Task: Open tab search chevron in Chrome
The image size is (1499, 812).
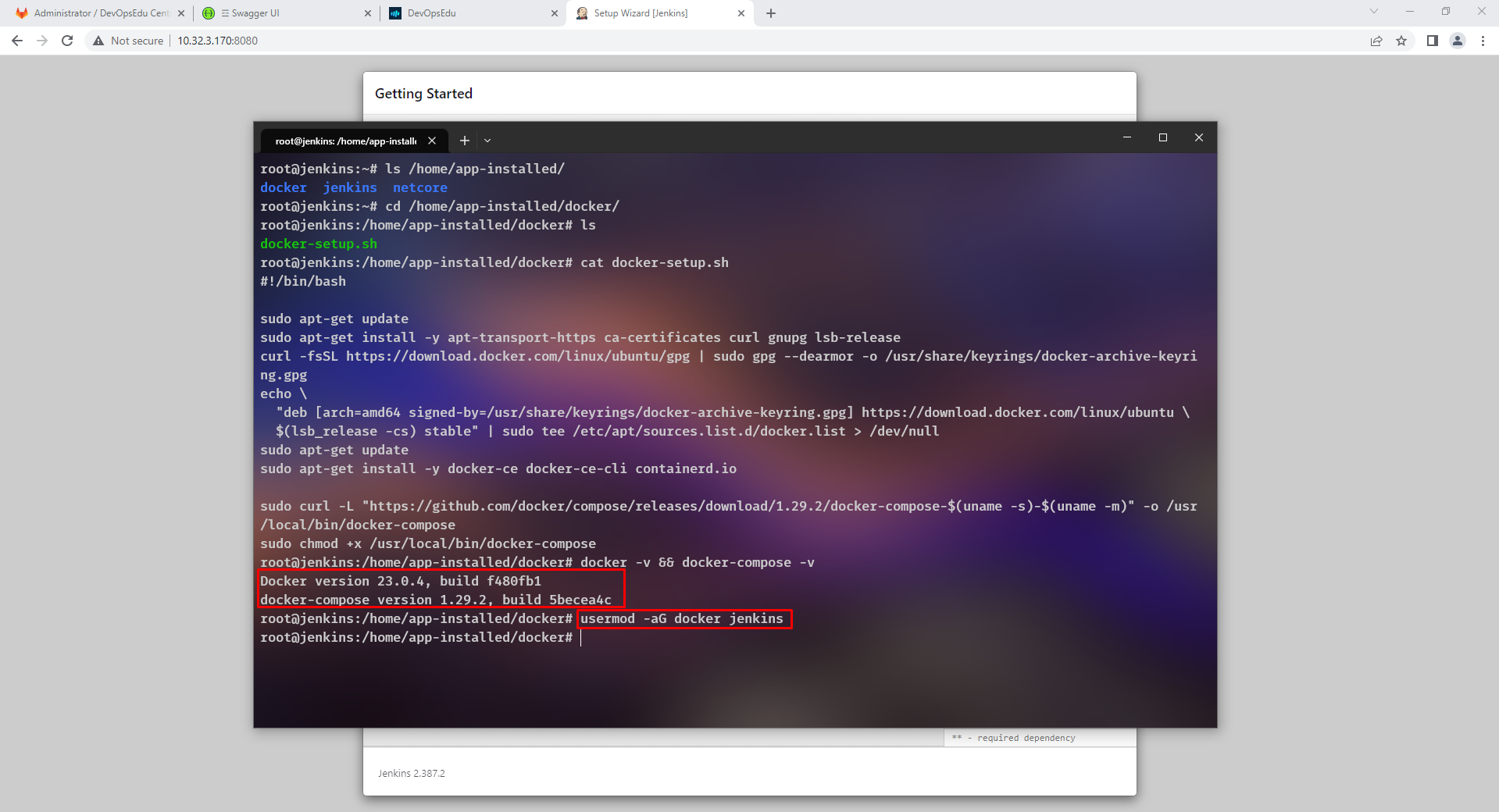Action: coord(1374,11)
